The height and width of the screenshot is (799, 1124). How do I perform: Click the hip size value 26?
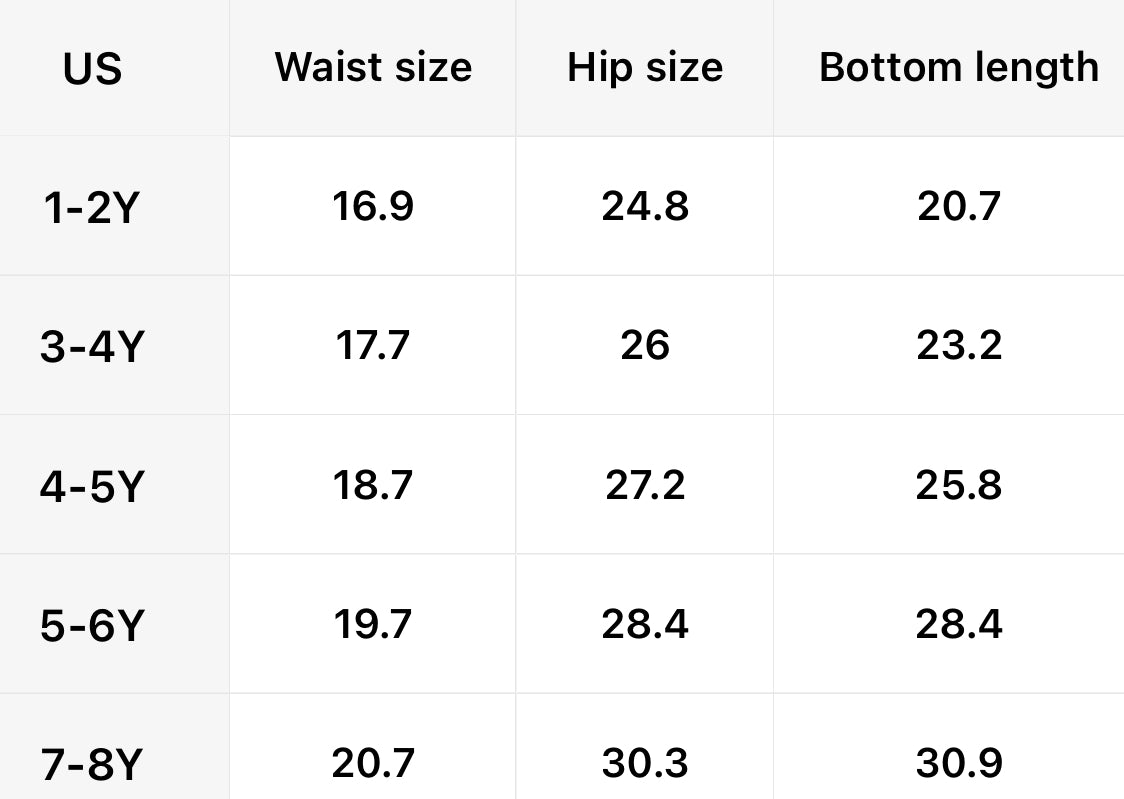645,346
